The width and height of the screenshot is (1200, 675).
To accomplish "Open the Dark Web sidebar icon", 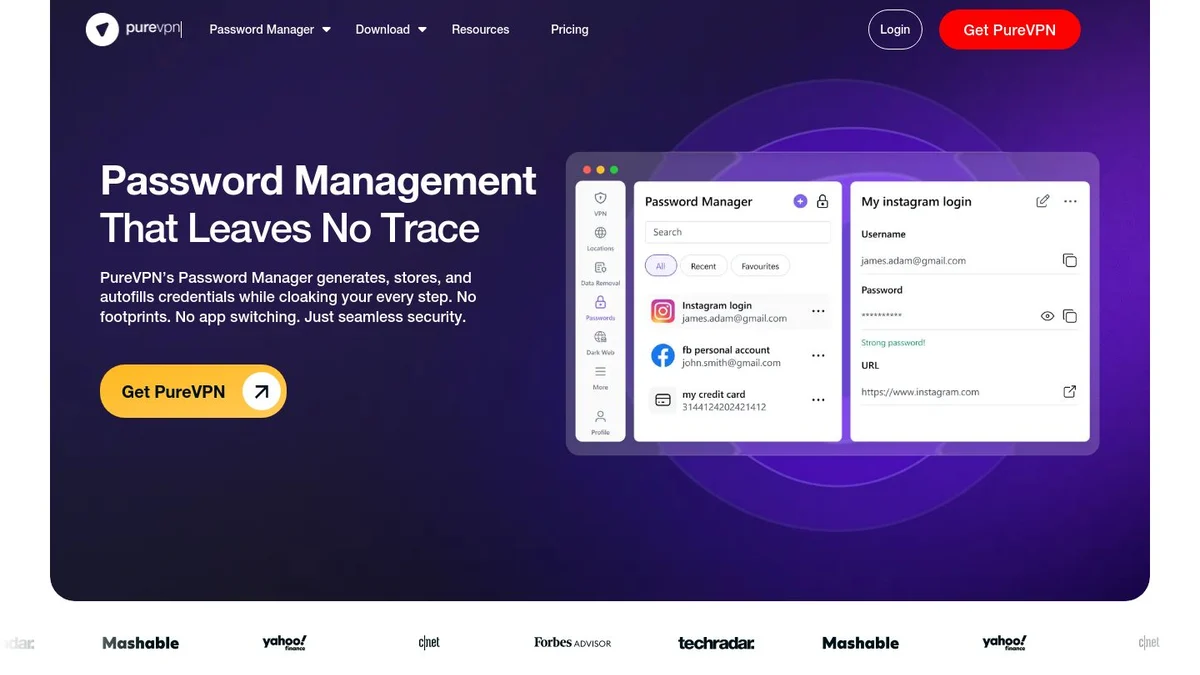I will coord(600,337).
